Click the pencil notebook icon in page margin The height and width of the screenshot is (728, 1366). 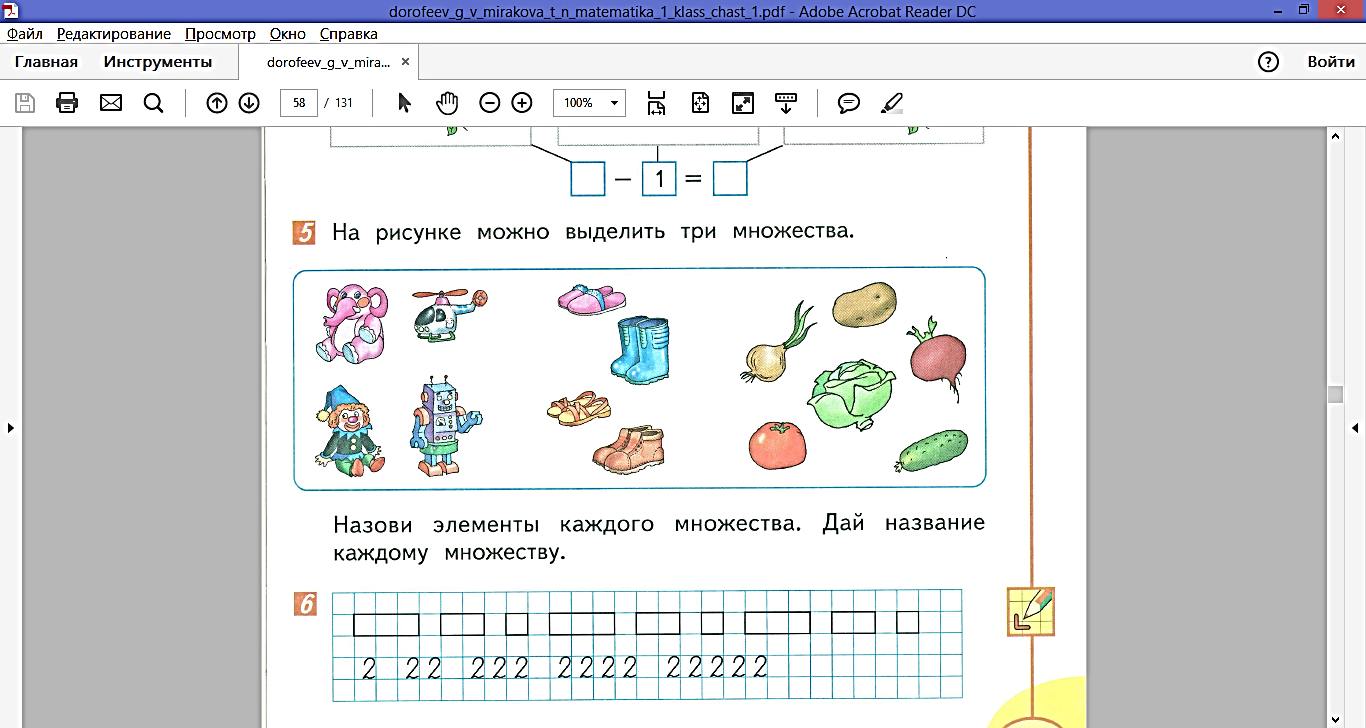coord(1031,612)
